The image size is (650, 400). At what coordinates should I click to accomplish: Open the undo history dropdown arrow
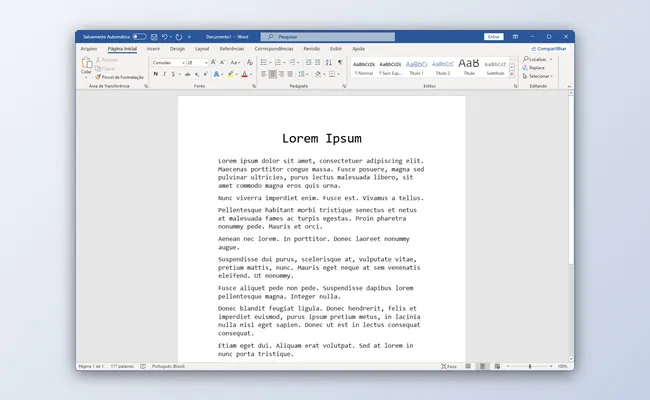pos(170,37)
